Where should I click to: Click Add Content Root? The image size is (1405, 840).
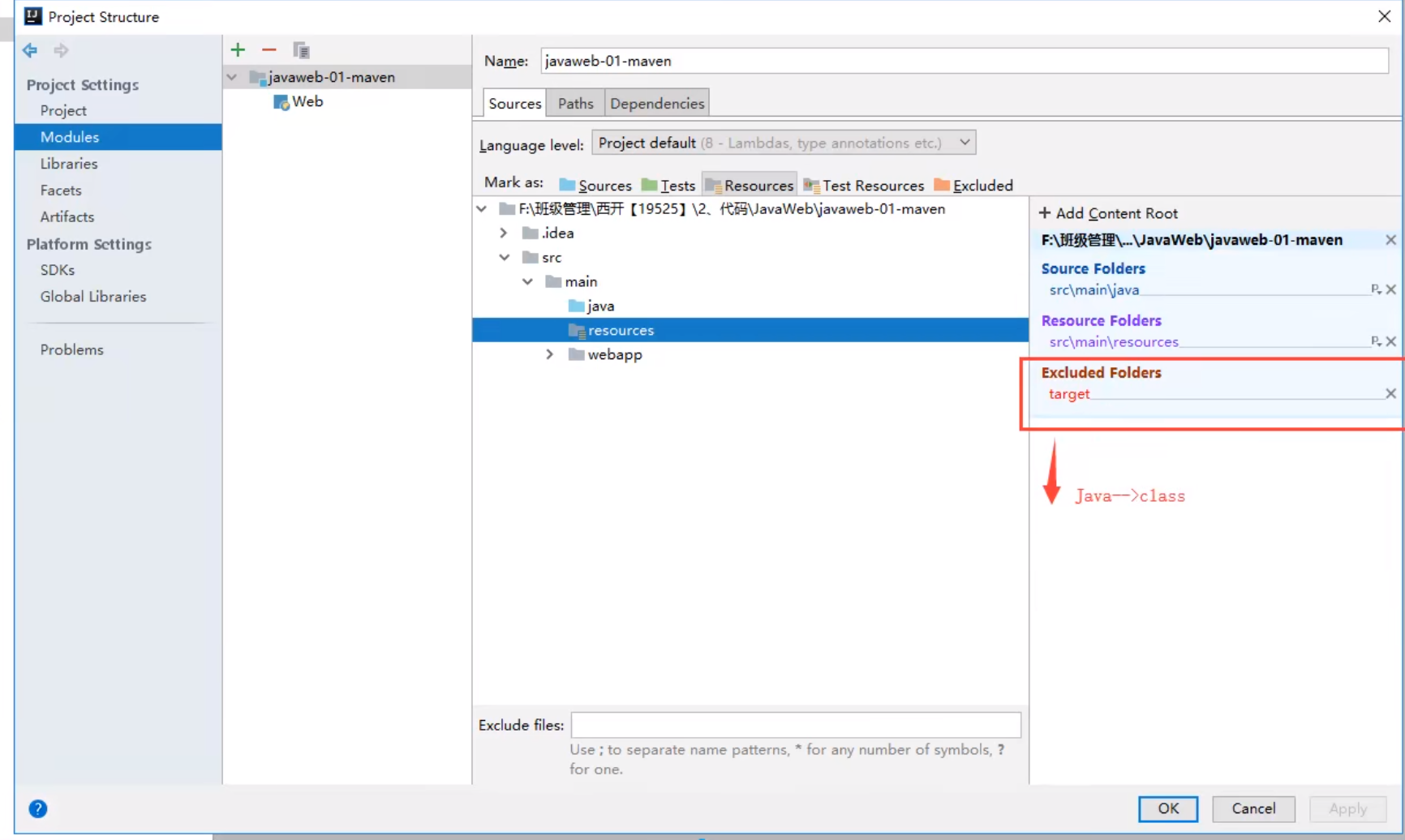(x=1108, y=213)
